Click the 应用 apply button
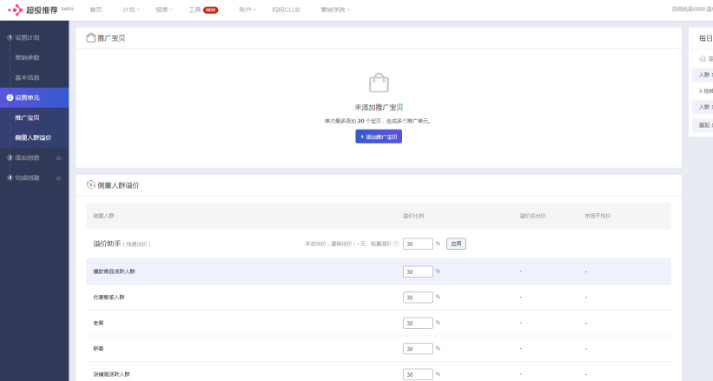The height and width of the screenshot is (381, 713). tap(456, 244)
